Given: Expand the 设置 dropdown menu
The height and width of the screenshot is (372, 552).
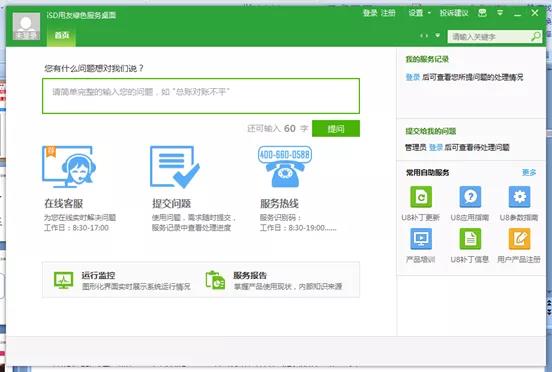Looking at the screenshot, I should coord(419,13).
